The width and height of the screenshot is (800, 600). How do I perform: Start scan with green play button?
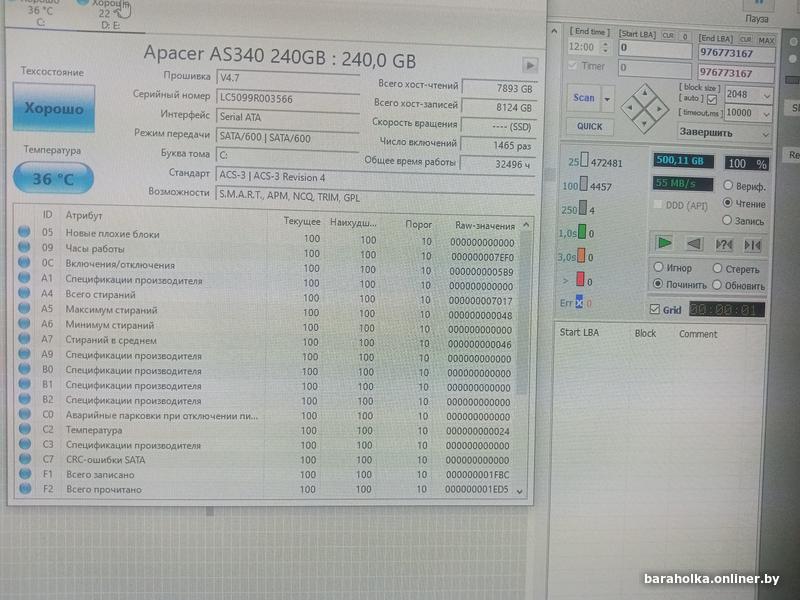664,243
